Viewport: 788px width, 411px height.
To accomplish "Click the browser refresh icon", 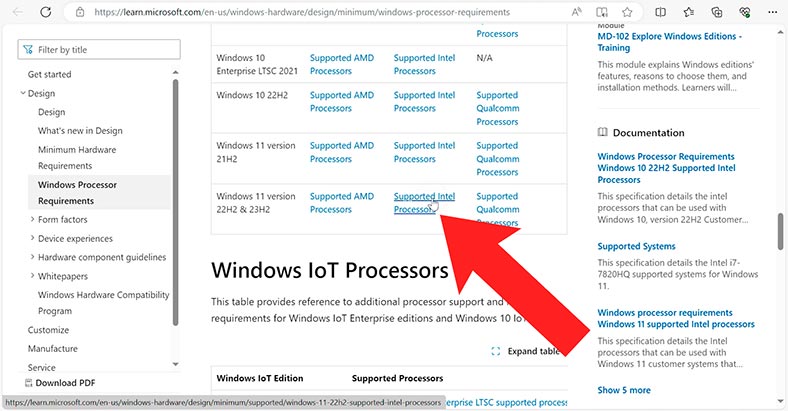I will click(x=46, y=12).
